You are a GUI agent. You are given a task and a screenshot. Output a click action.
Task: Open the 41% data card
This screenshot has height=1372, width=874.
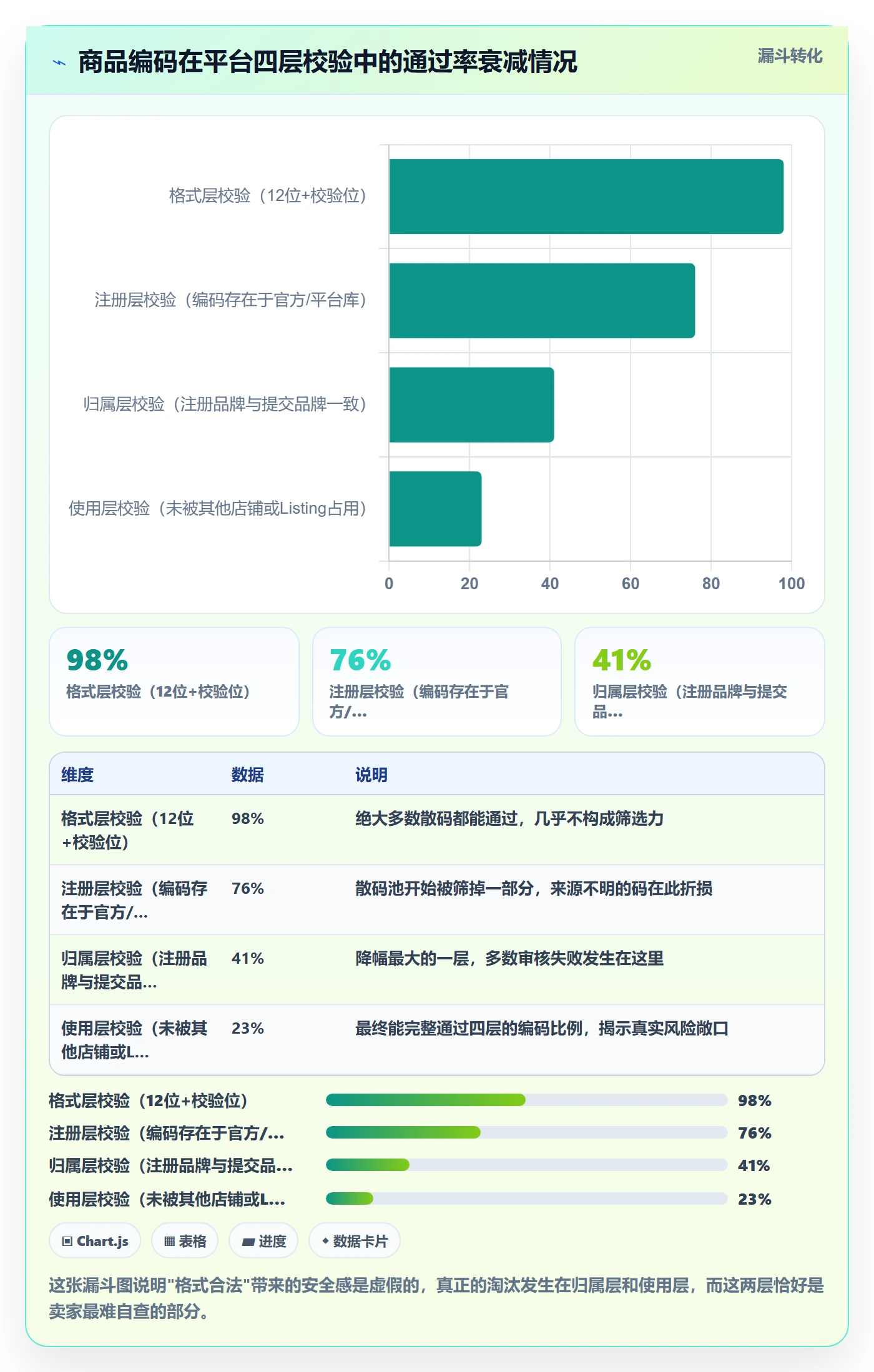[700, 682]
